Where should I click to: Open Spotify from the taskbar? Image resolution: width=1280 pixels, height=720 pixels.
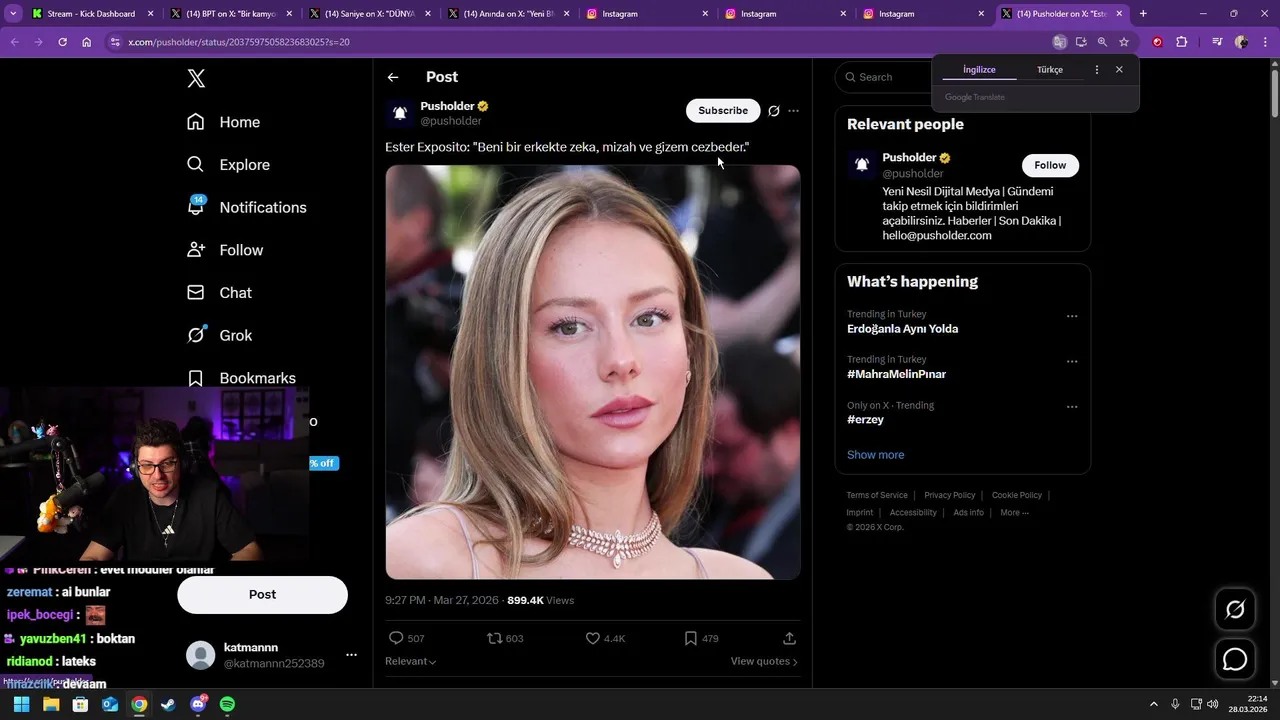click(227, 704)
